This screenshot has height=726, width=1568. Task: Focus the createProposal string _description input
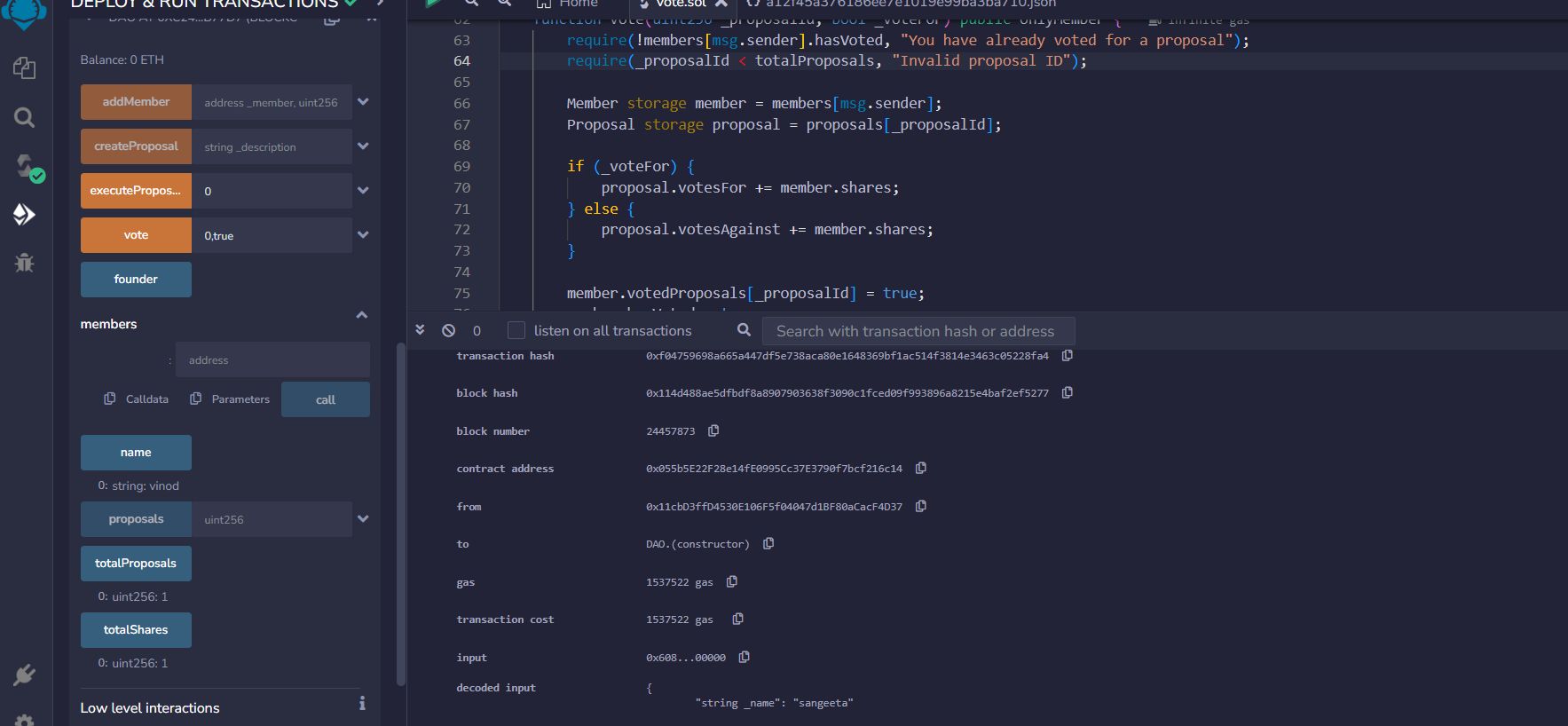[x=272, y=146]
